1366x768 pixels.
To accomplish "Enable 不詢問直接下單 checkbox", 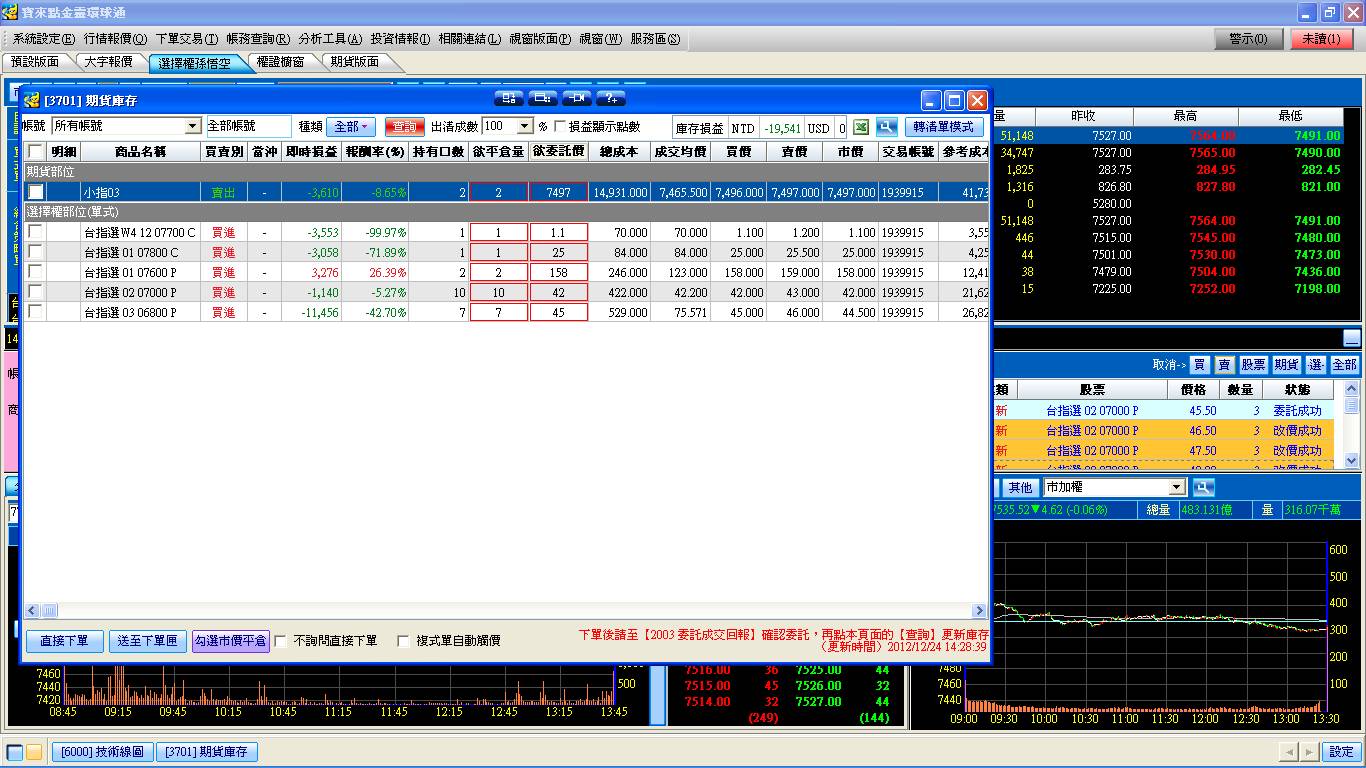I will 281,641.
